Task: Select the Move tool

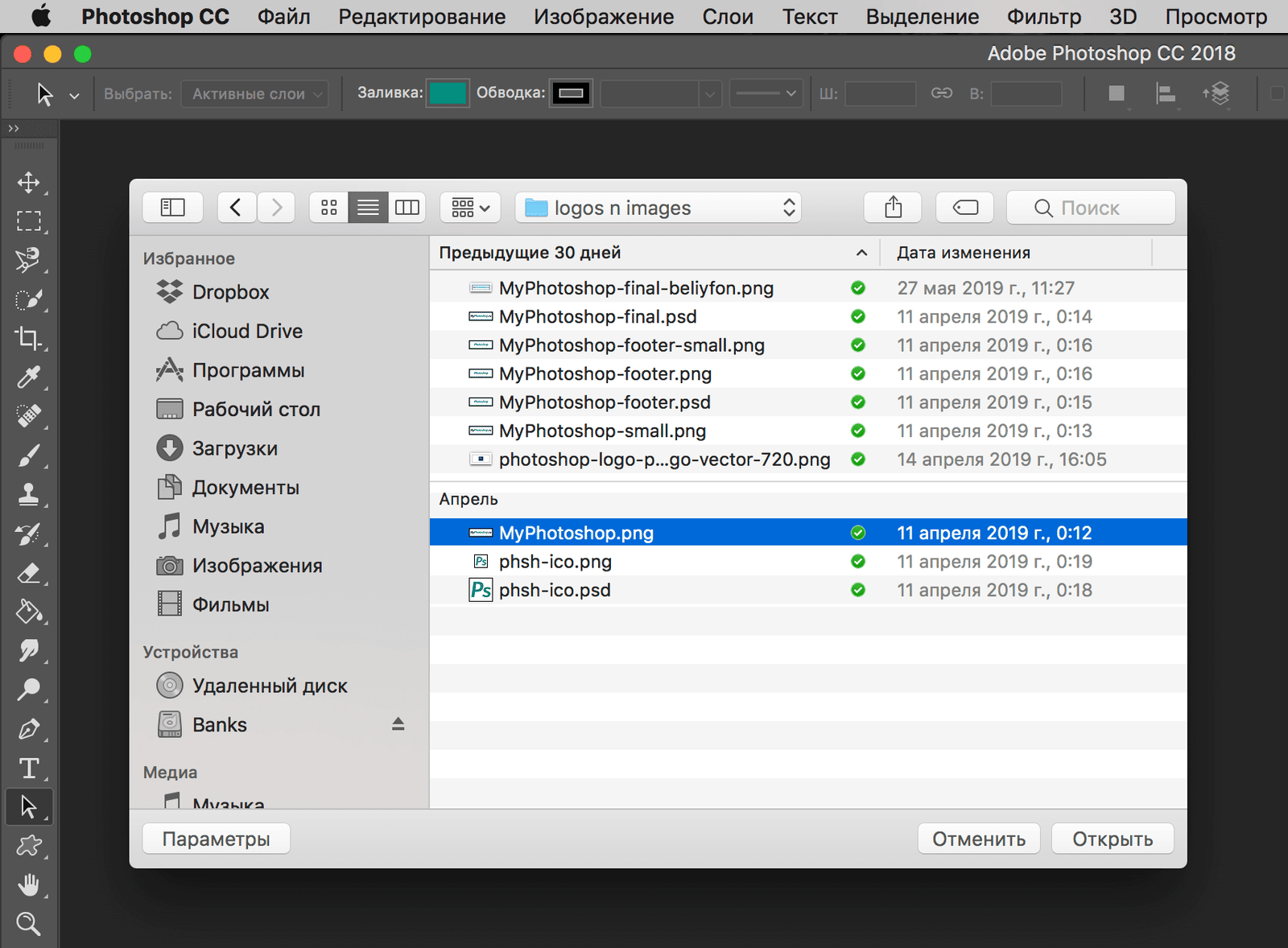Action: [29, 183]
